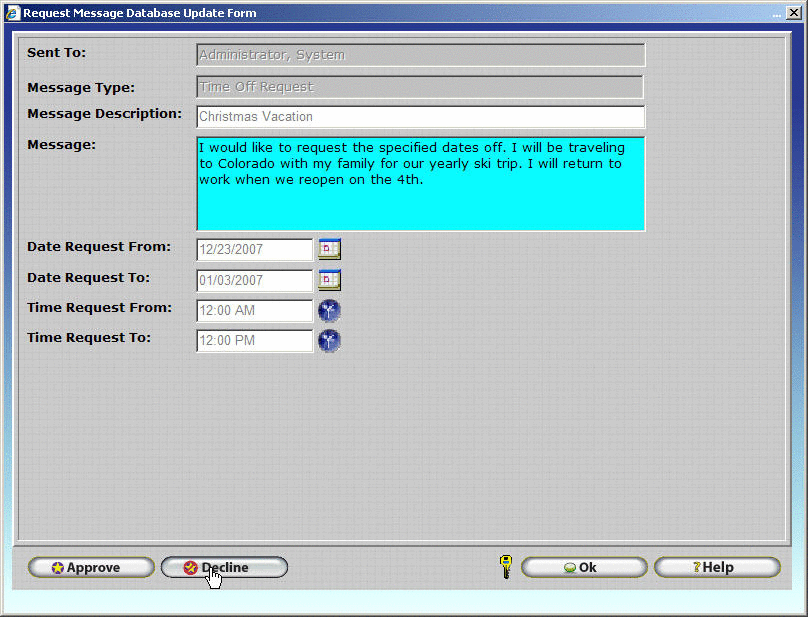Click the Sent To field

420,55
